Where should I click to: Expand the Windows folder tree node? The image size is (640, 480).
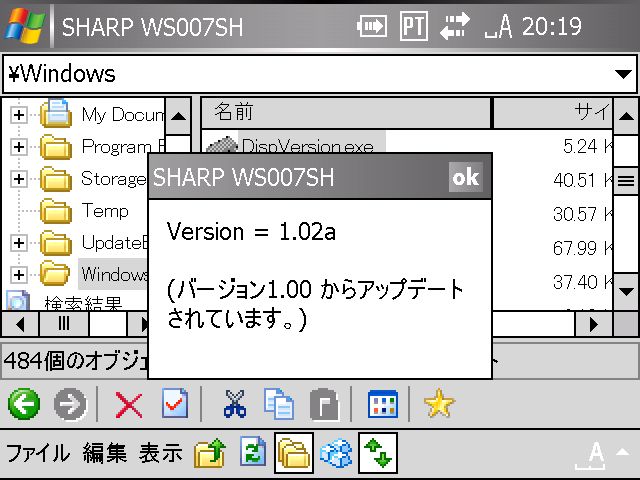pyautogui.click(x=19, y=275)
